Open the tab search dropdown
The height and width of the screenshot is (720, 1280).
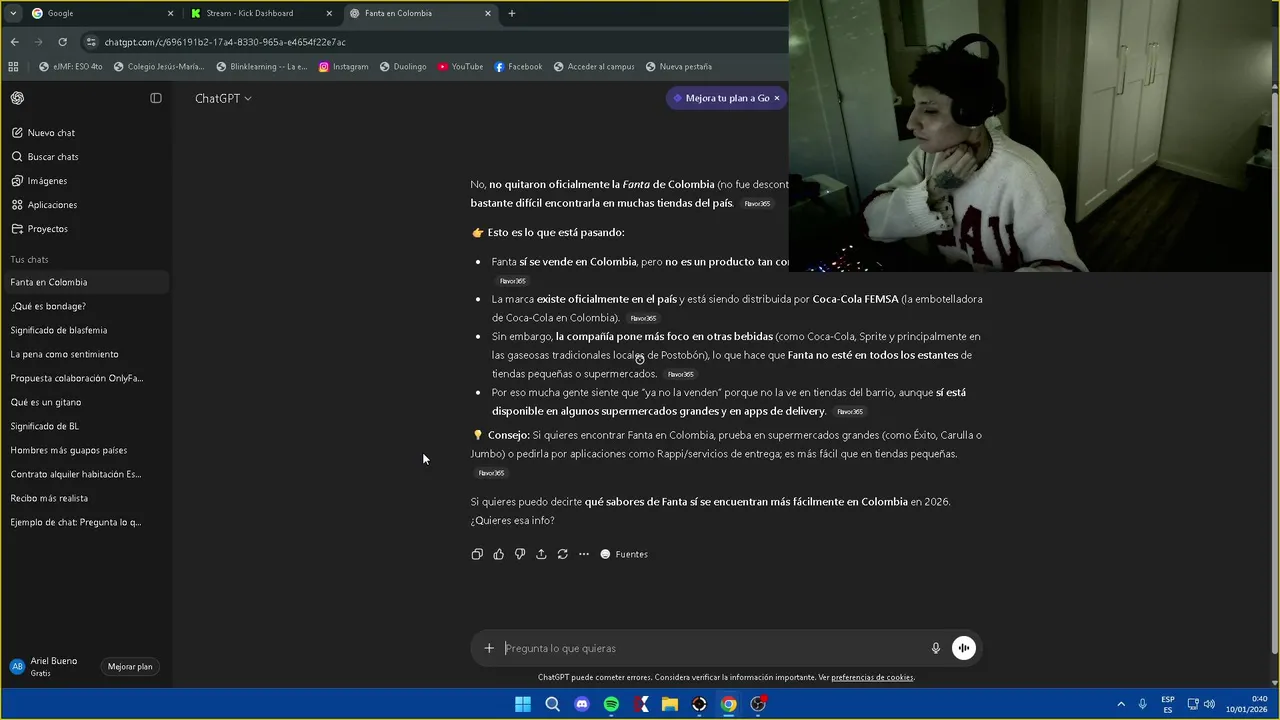coord(12,13)
